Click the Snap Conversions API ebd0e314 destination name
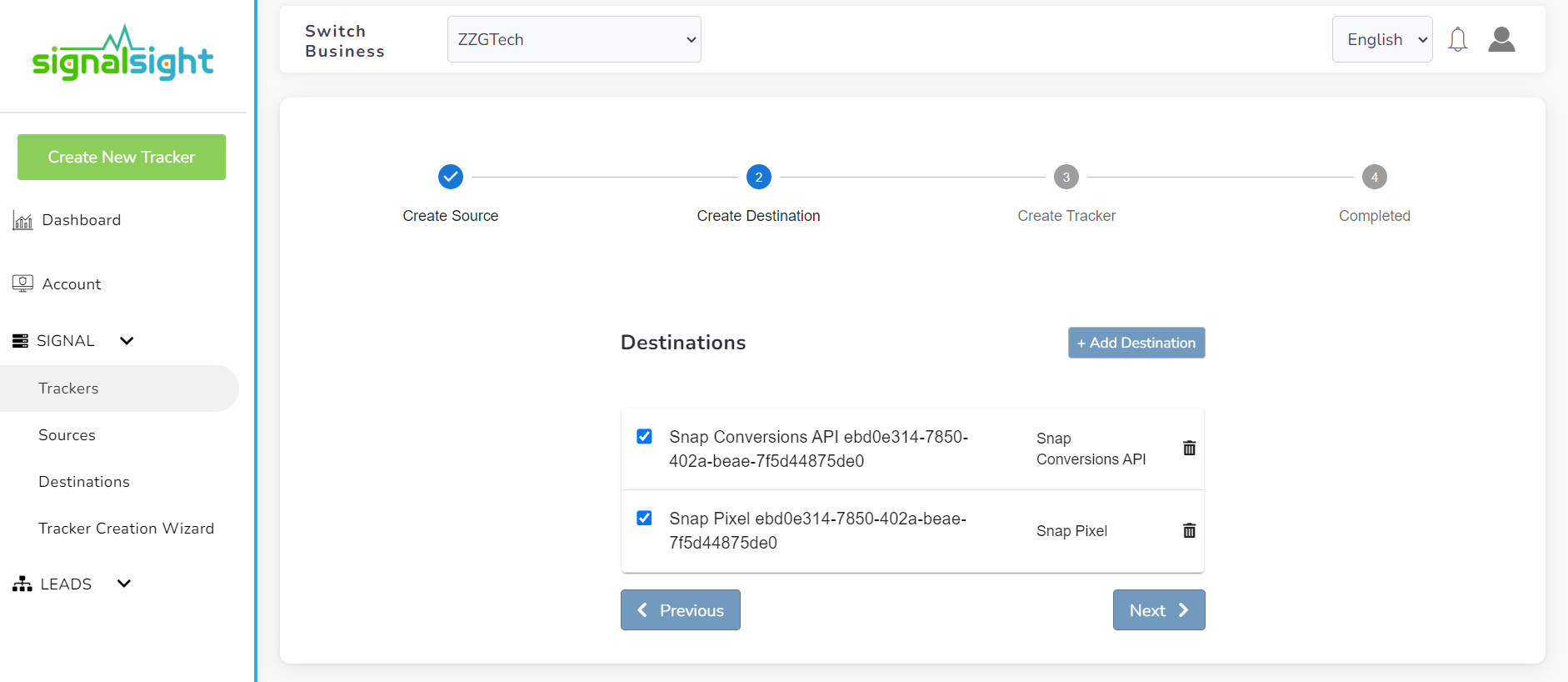1568x682 pixels. [818, 449]
